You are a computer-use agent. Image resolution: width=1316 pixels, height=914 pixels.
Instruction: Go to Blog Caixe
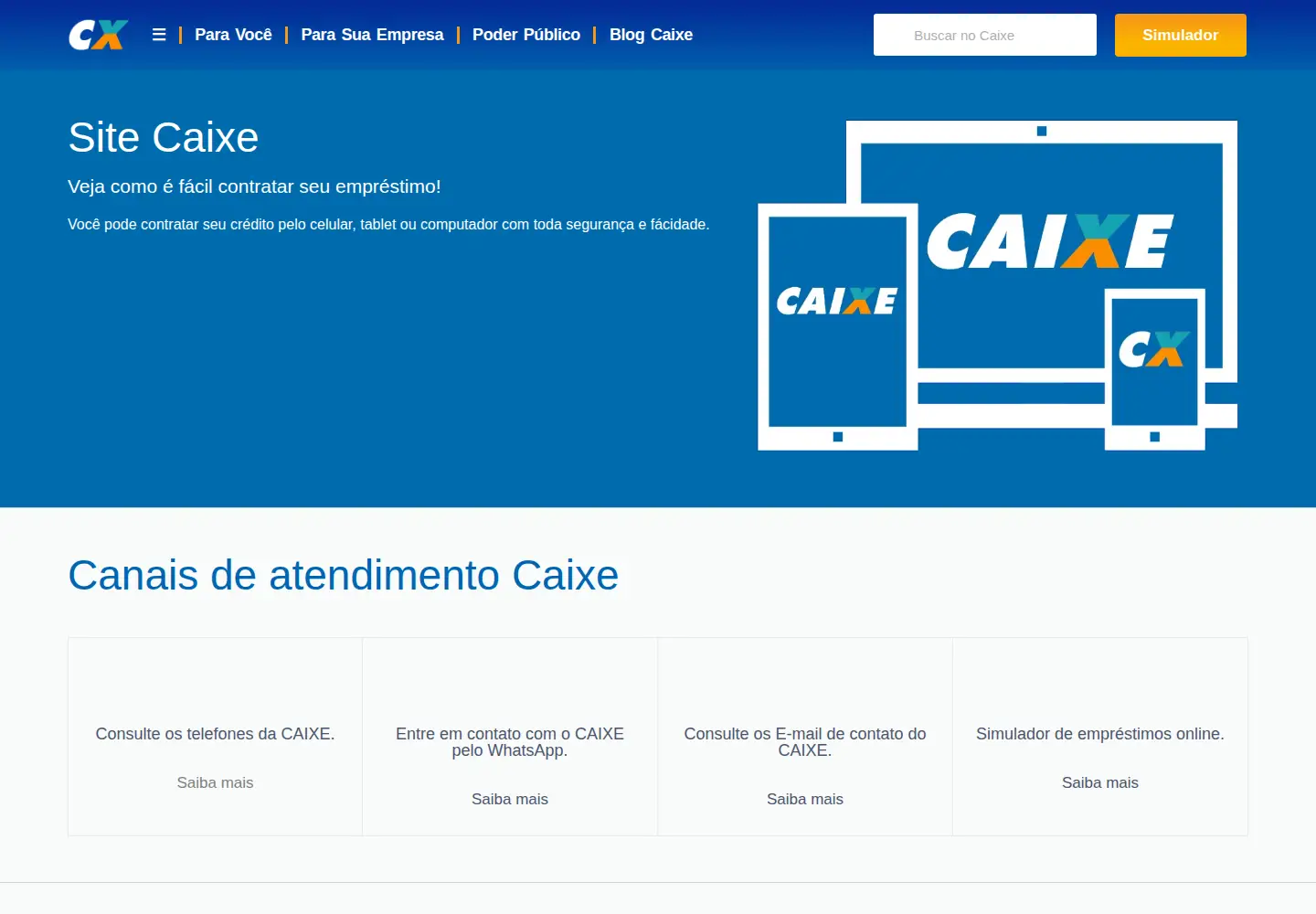[651, 35]
